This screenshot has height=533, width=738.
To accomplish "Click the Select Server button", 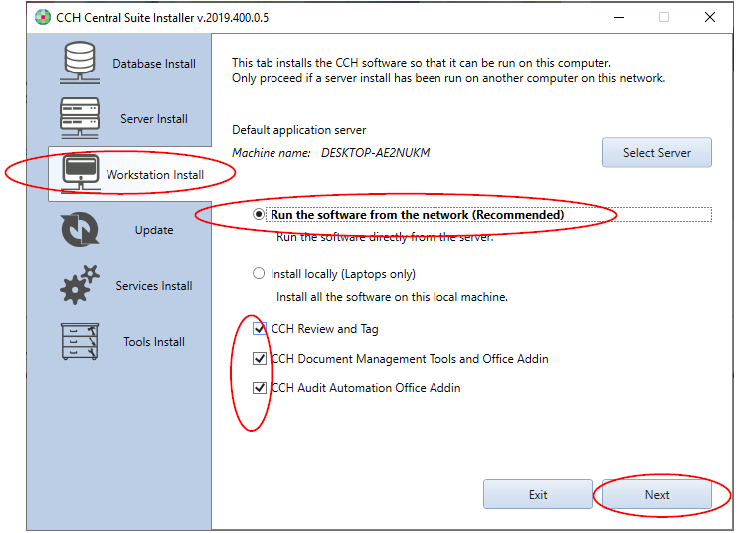I will click(657, 153).
